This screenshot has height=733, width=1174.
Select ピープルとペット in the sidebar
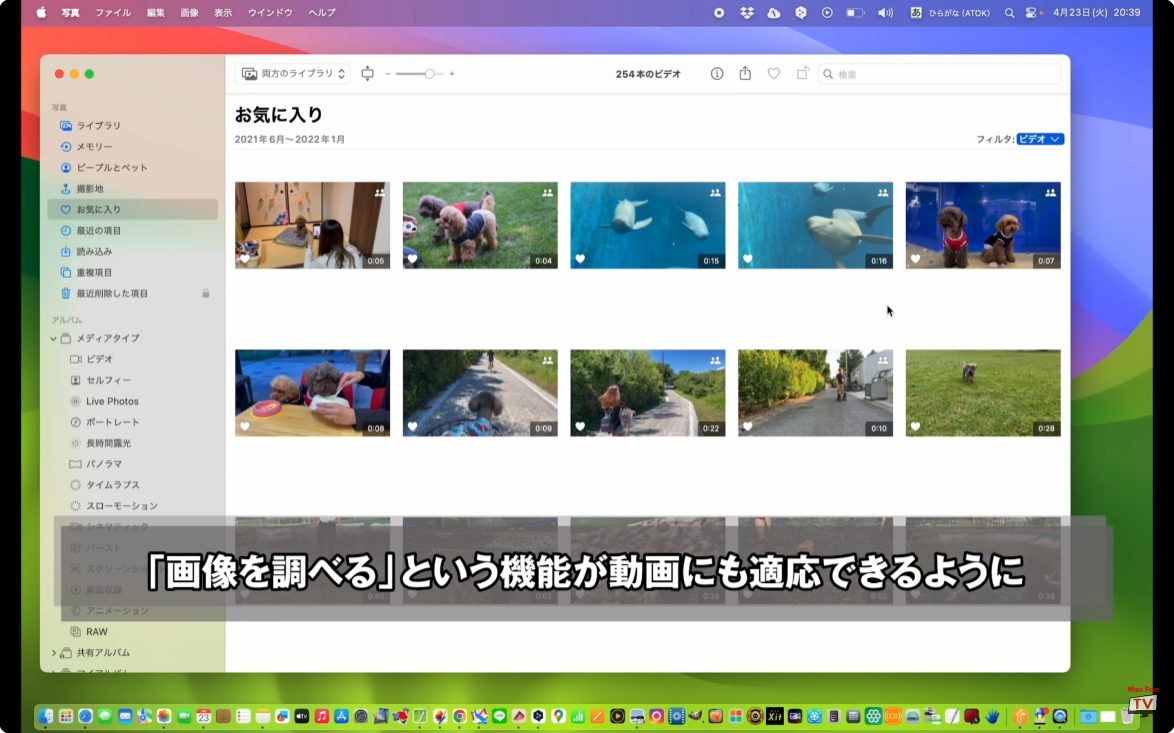(x=133, y=168)
